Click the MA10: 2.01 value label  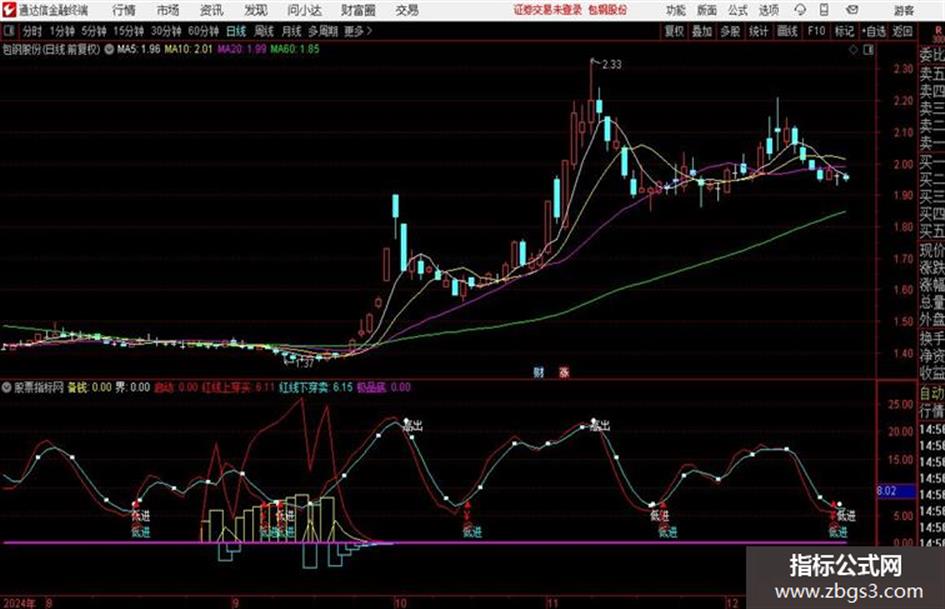click(189, 49)
